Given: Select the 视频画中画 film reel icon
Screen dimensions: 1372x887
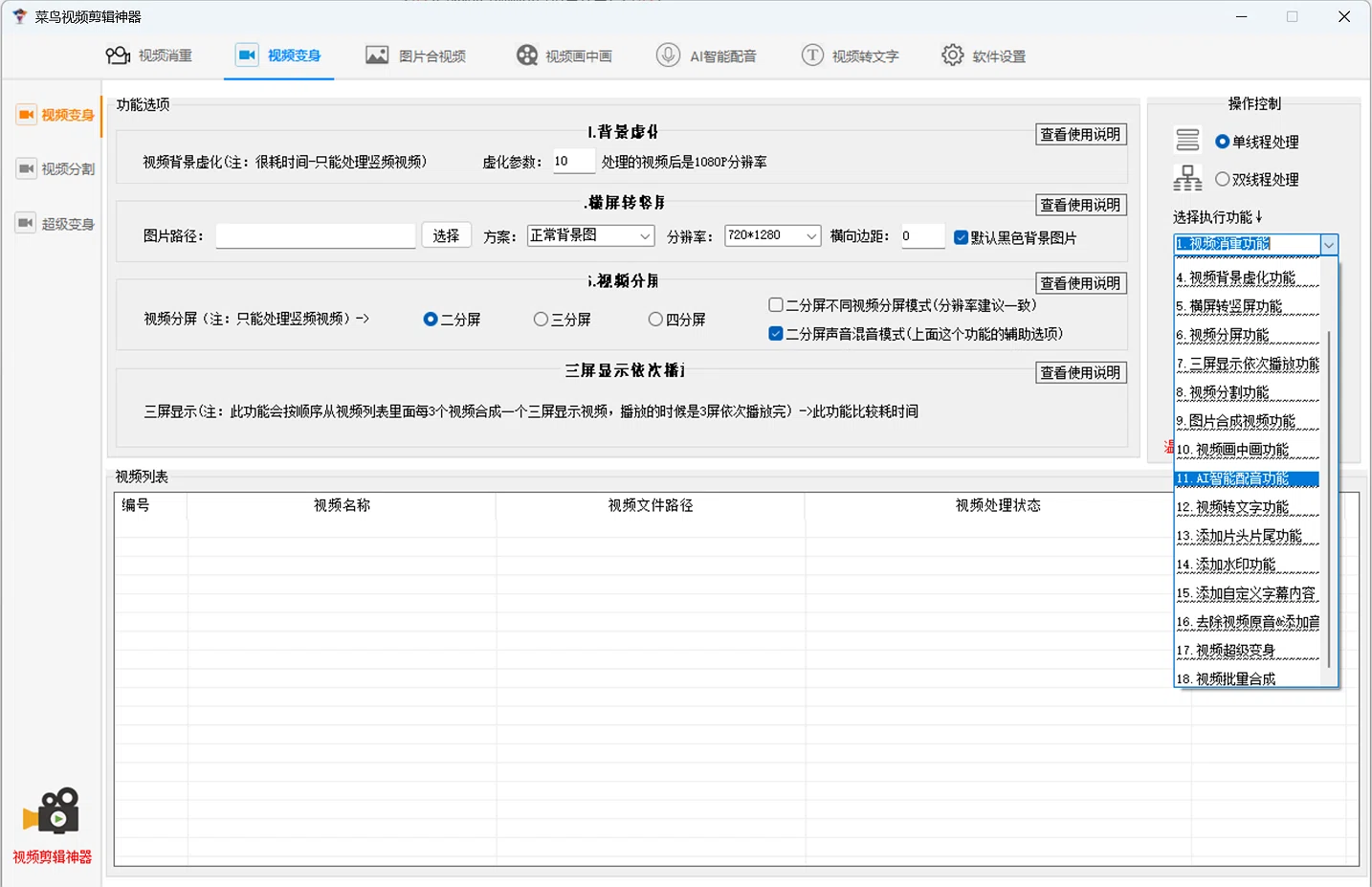Looking at the screenshot, I should pyautogui.click(x=526, y=55).
